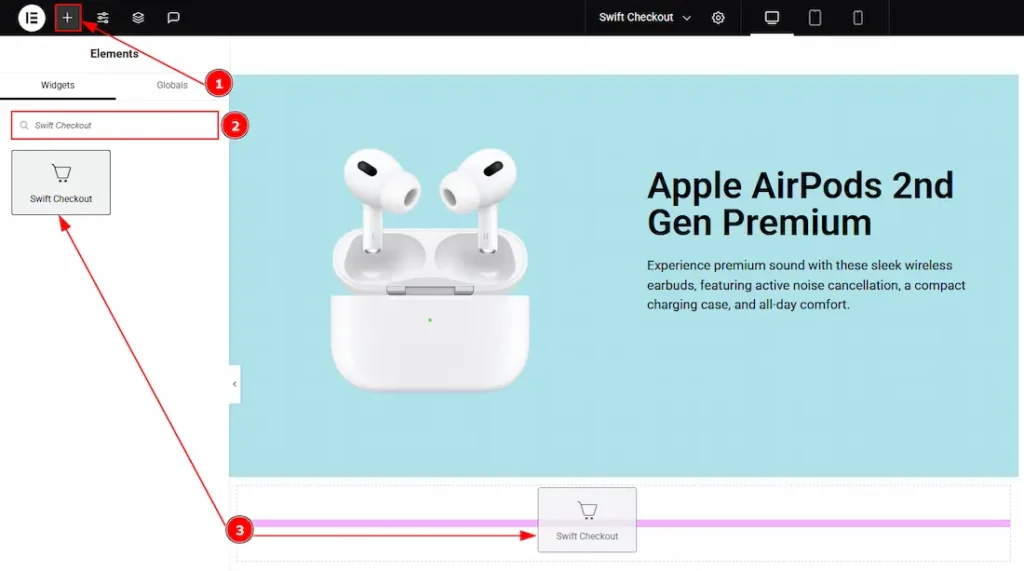1024x571 pixels.
Task: Select the Widgets tab
Action: tap(57, 85)
